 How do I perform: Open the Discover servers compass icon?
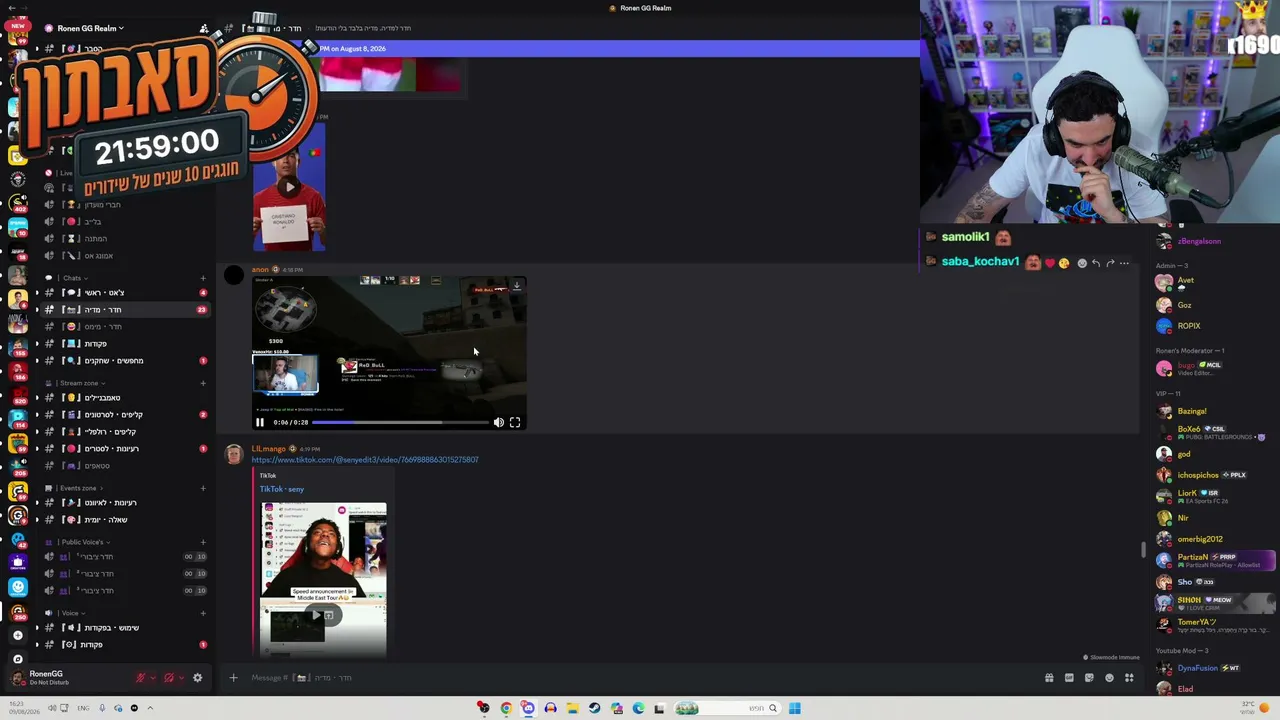click(17, 659)
